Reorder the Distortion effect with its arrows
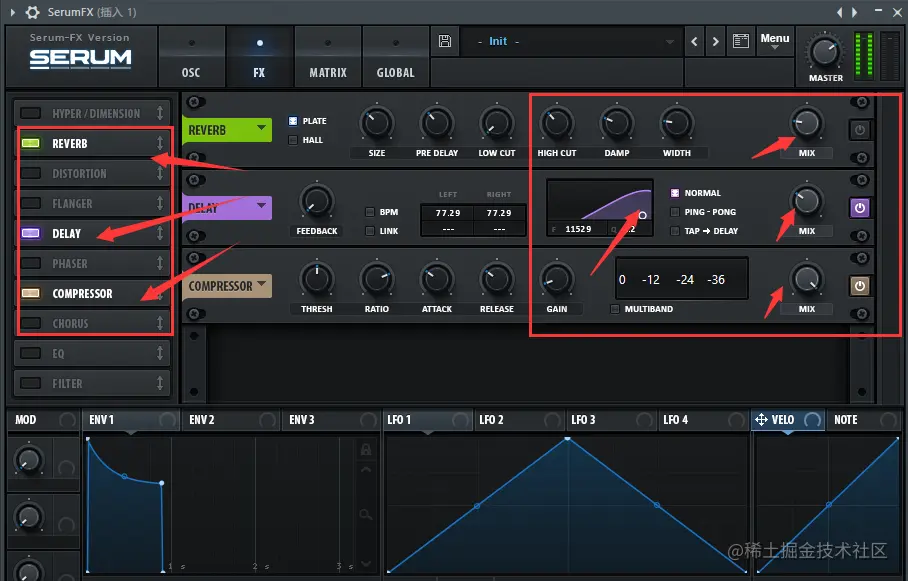 [x=160, y=173]
